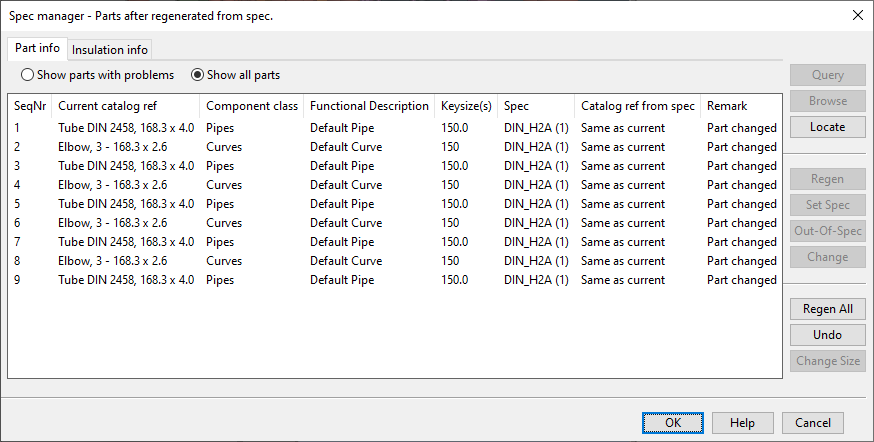Image resolution: width=874 pixels, height=442 pixels.
Task: Switch to the Insulation info tab
Action: [x=110, y=49]
